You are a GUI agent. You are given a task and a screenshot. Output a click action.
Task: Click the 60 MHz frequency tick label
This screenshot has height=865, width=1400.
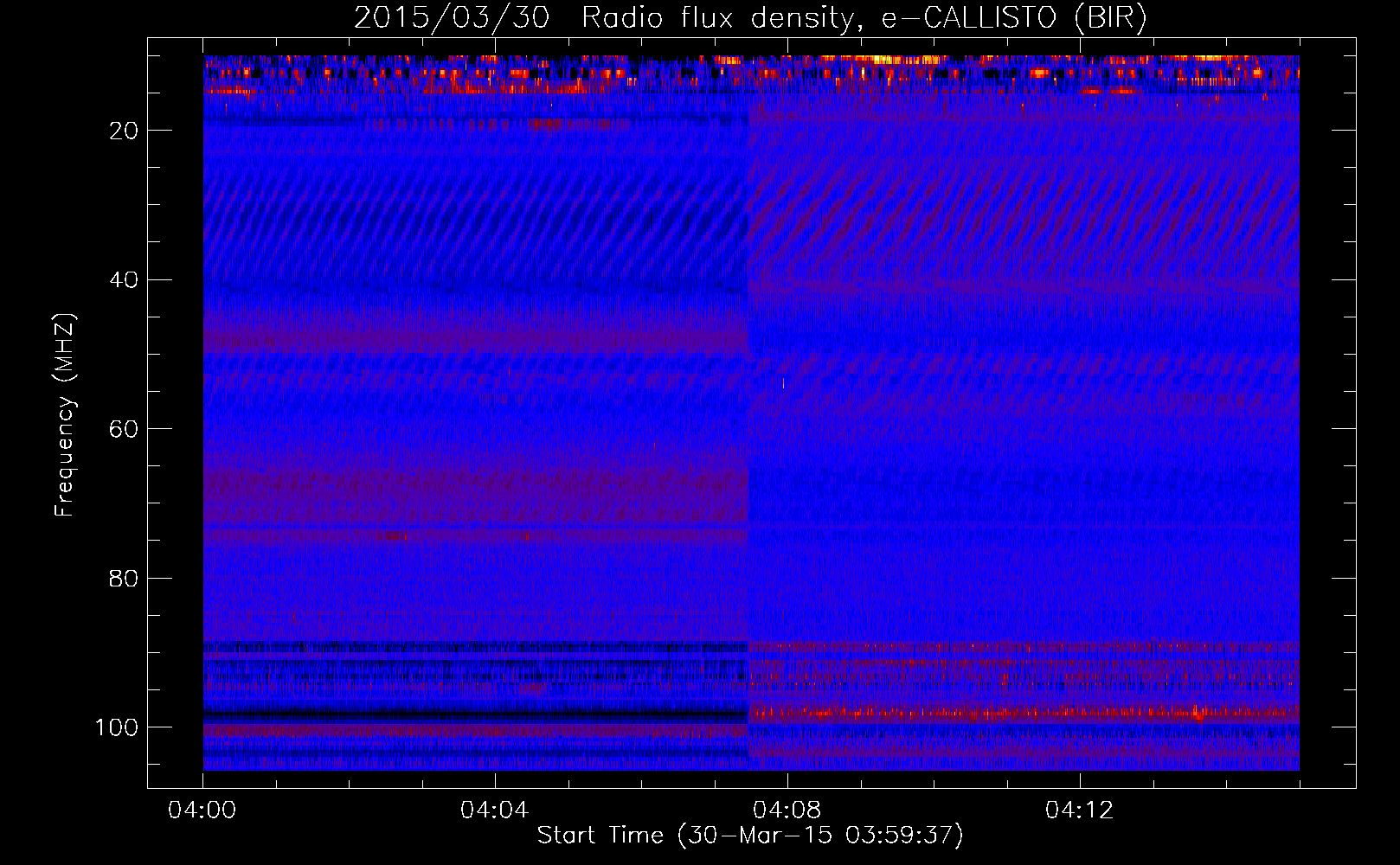click(x=125, y=429)
